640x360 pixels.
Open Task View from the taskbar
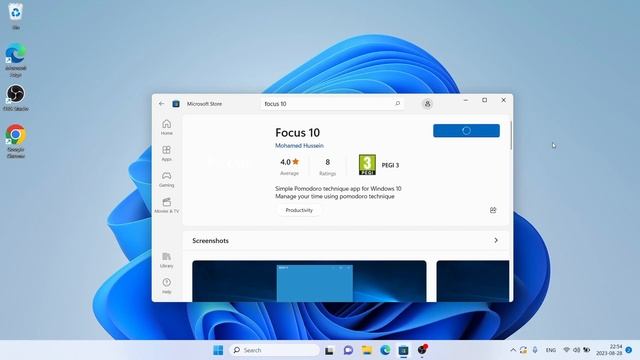click(x=329, y=350)
